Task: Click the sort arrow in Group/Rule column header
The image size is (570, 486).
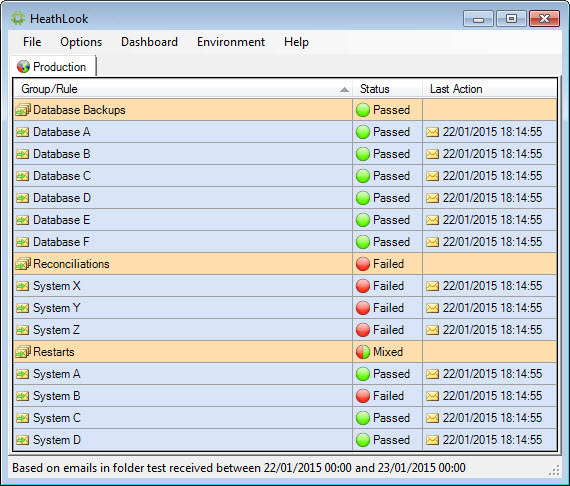Action: point(344,89)
